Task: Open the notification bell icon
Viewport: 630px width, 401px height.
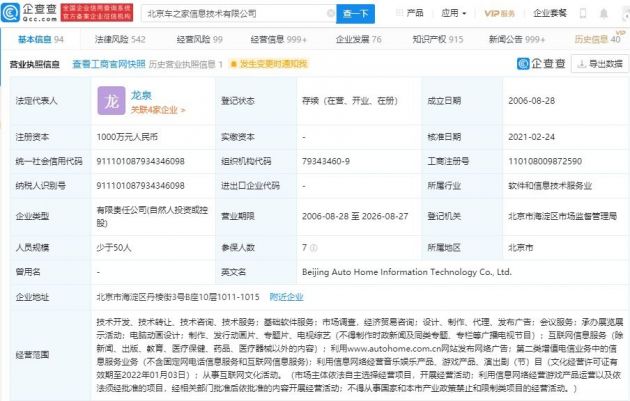Action: [603, 14]
